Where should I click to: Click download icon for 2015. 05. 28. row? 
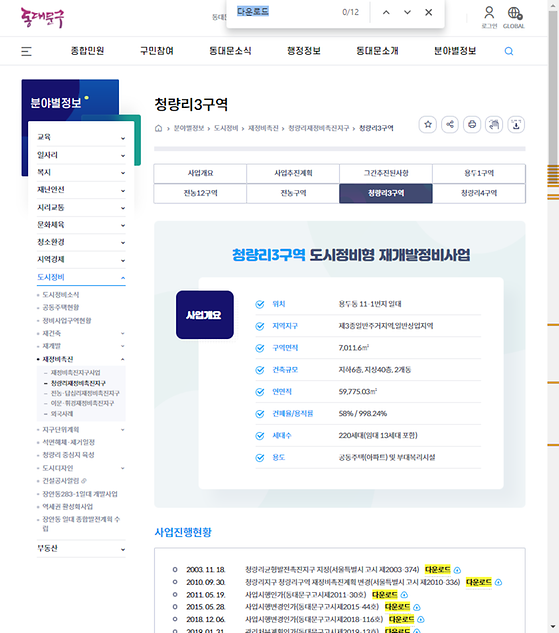coord(417,607)
